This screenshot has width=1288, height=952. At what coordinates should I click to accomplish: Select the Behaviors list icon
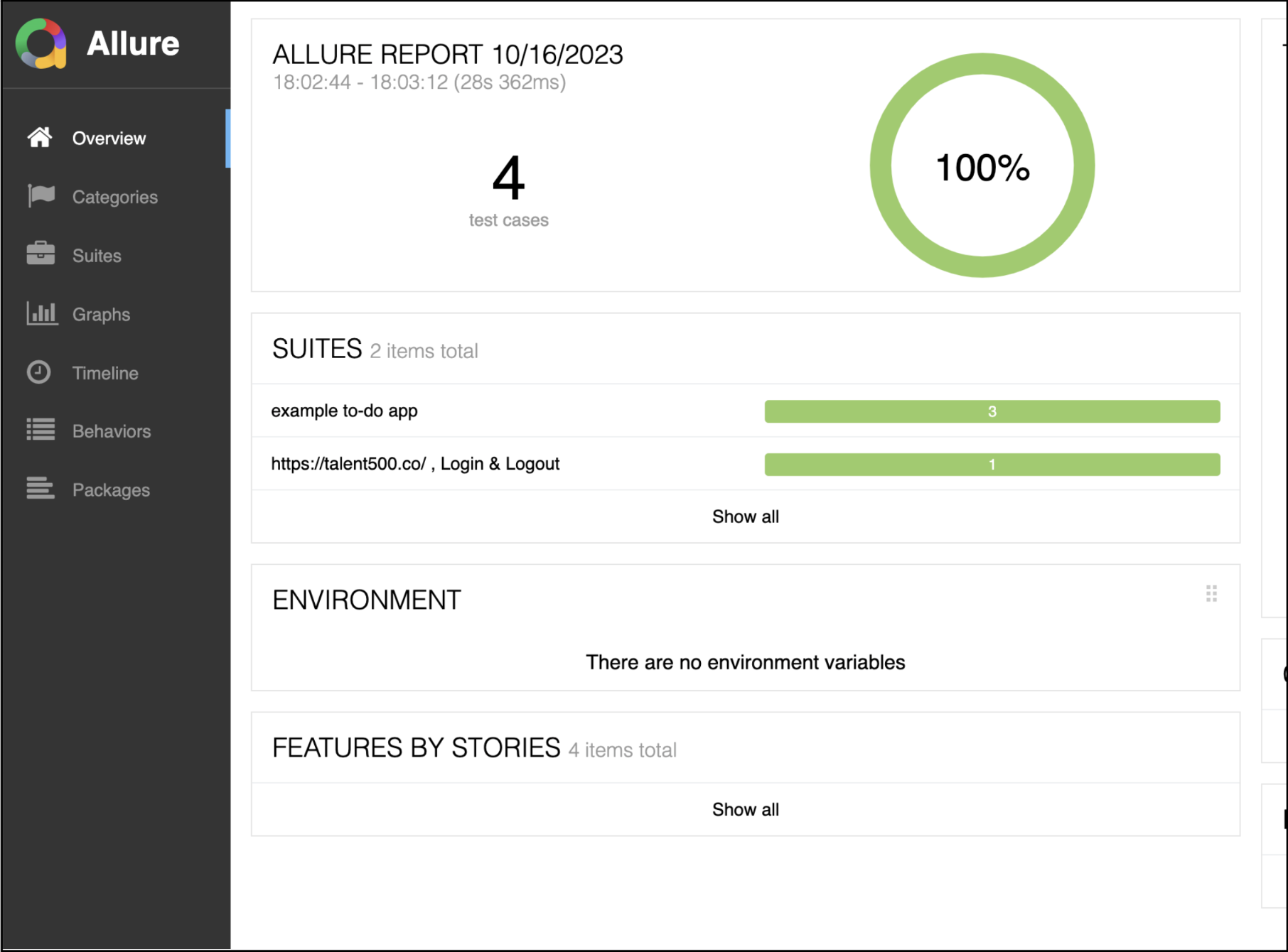pyautogui.click(x=41, y=431)
